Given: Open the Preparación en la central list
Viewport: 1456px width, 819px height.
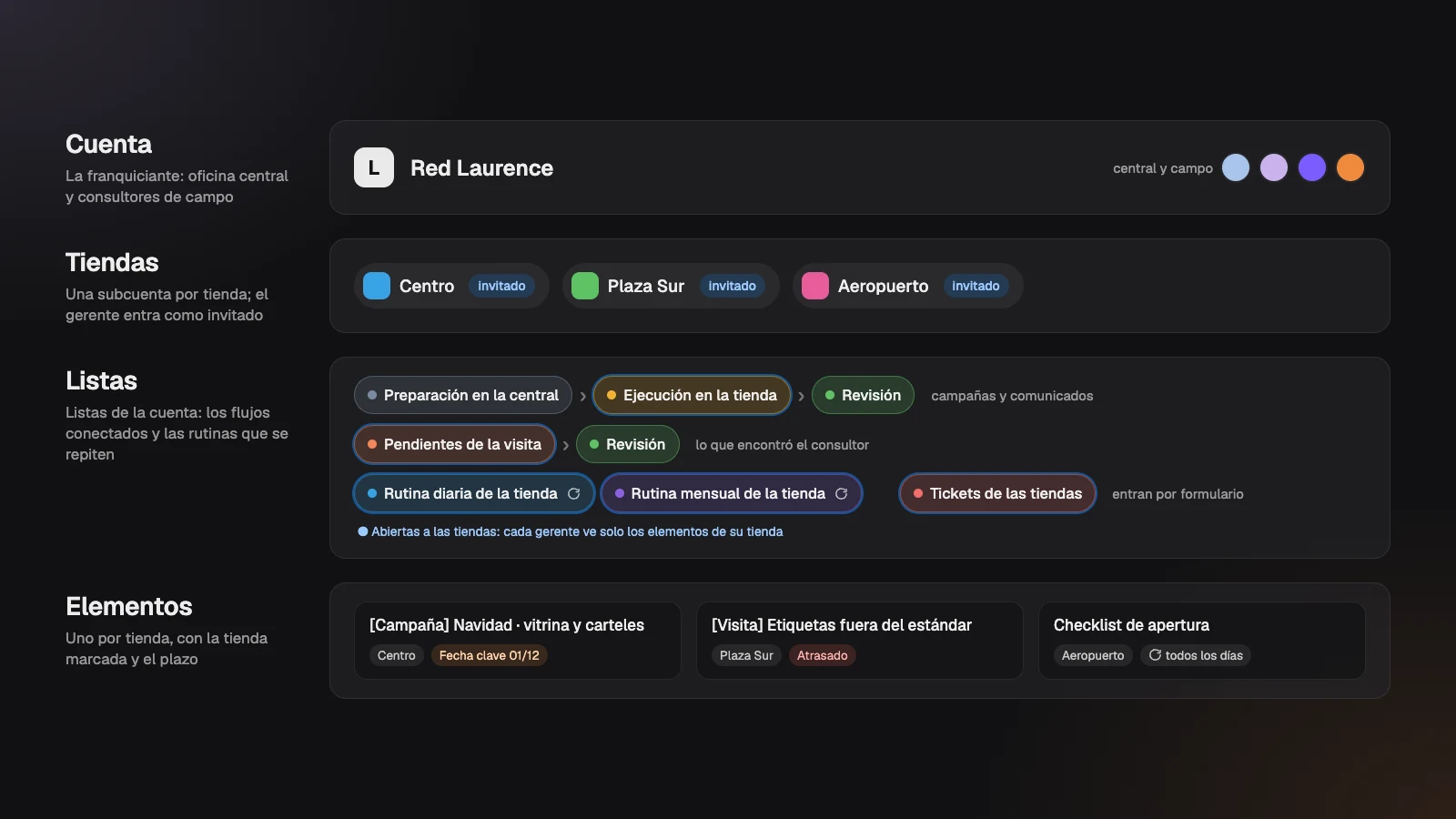Looking at the screenshot, I should (x=463, y=395).
